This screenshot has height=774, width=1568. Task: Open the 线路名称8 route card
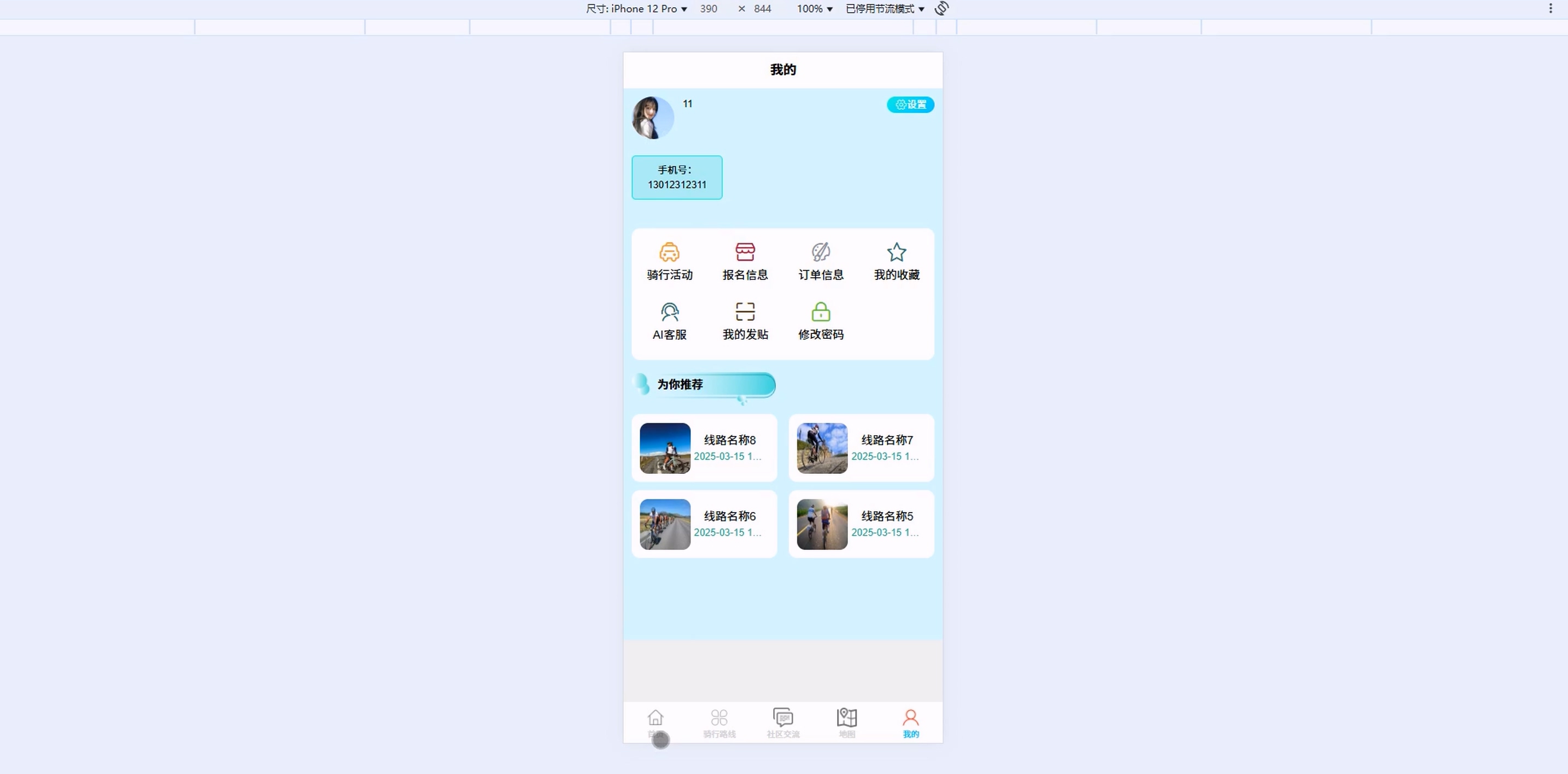[x=704, y=448]
